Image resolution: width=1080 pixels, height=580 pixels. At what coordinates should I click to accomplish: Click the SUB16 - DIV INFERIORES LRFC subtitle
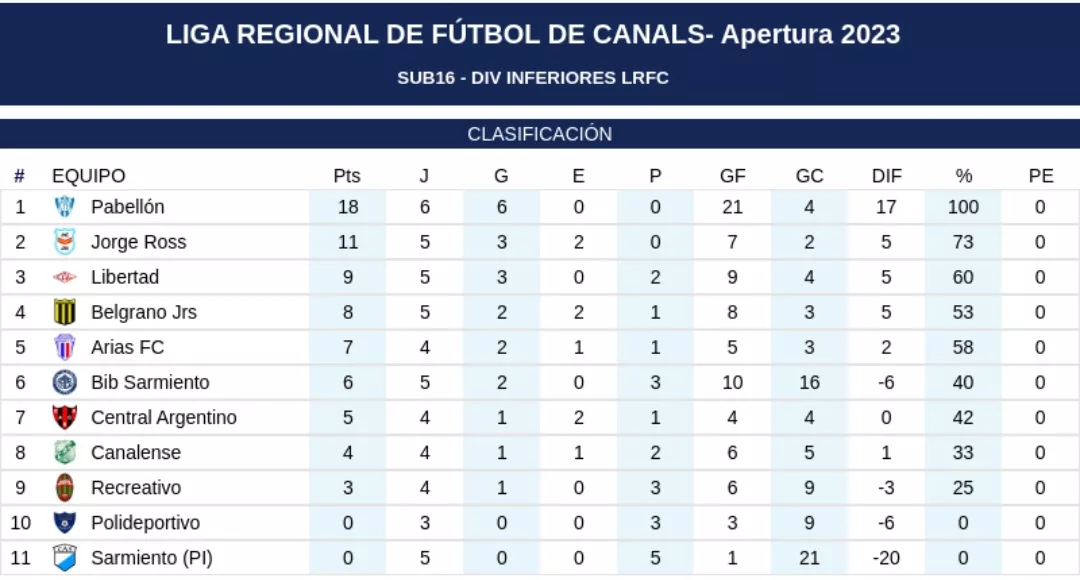pyautogui.click(x=533, y=78)
